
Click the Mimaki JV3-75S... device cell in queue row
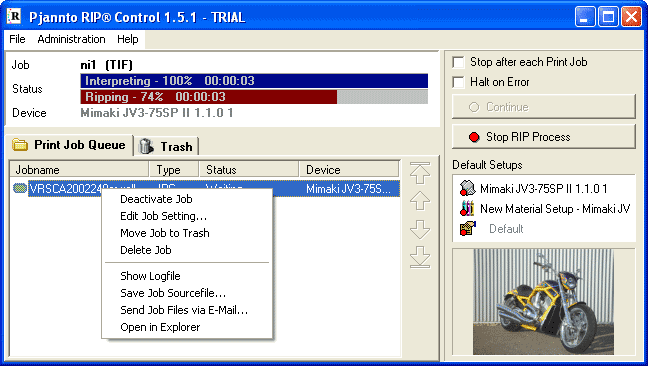[348, 189]
